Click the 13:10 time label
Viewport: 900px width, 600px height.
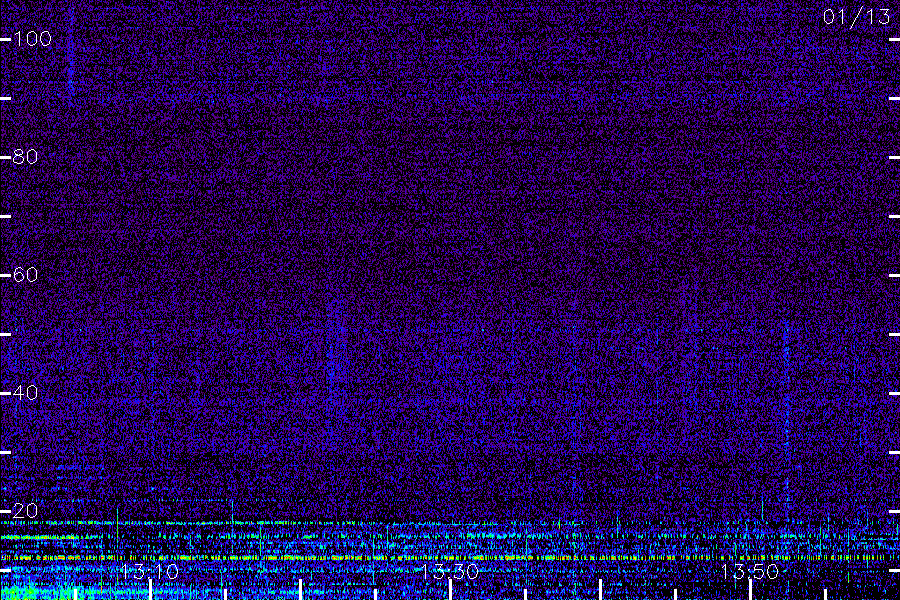pyautogui.click(x=149, y=572)
